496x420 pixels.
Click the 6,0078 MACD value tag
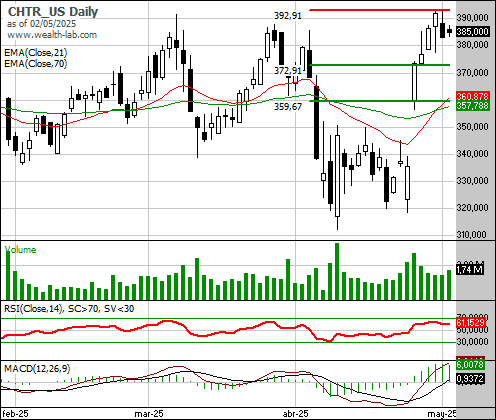click(470, 365)
